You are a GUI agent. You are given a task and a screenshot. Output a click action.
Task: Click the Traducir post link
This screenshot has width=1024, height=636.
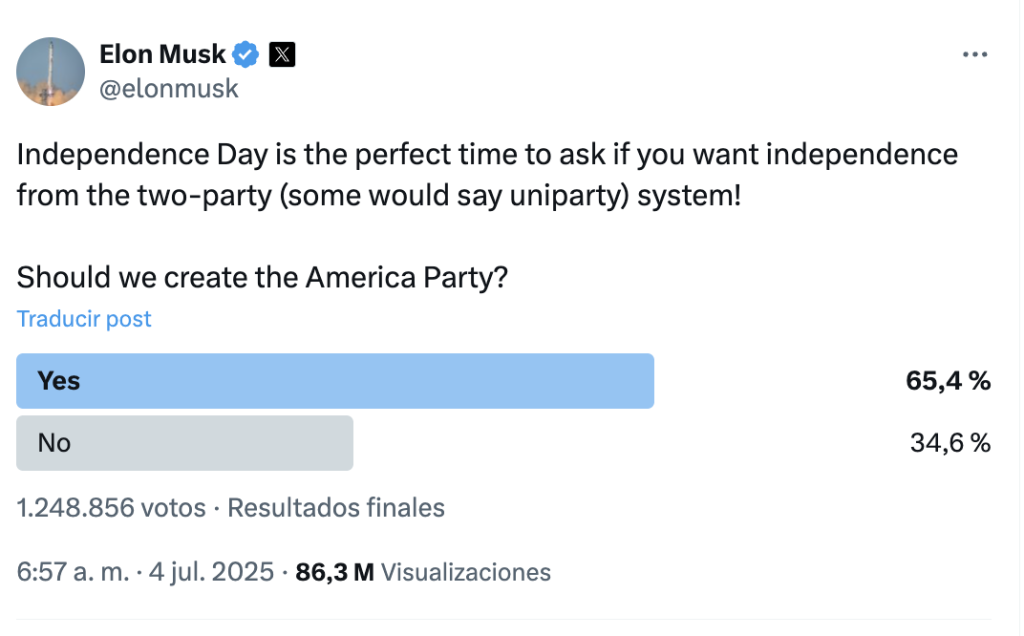point(84,319)
